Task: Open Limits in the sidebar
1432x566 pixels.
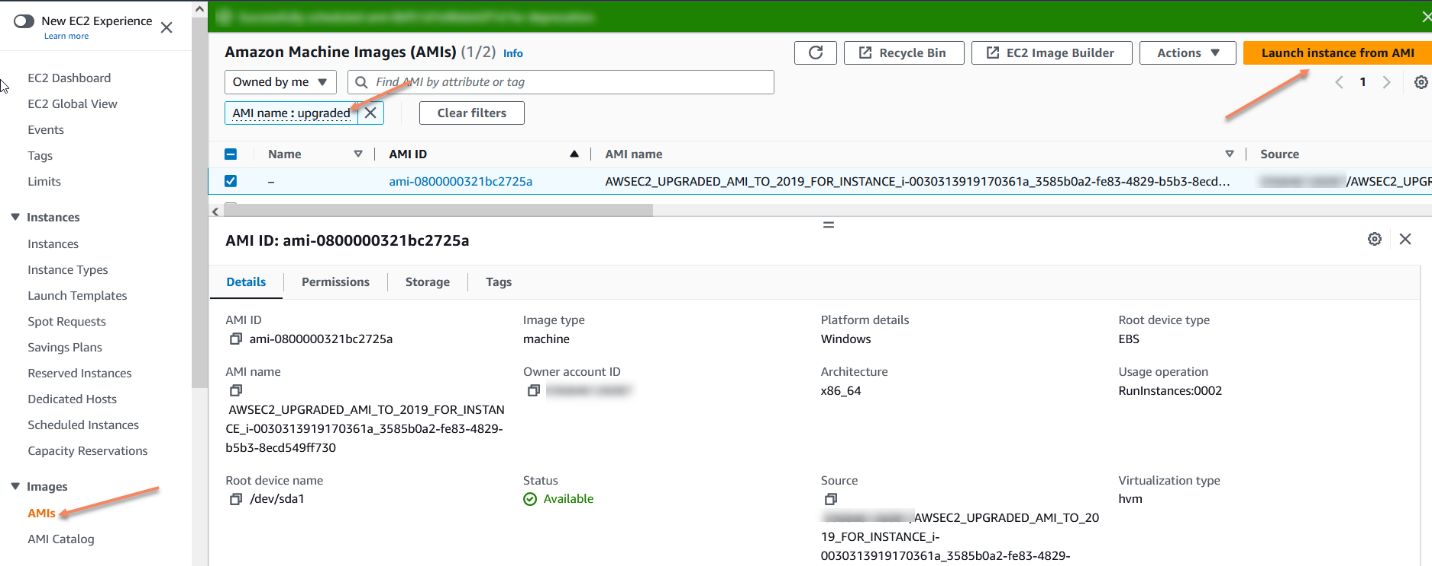Action: click(x=44, y=182)
